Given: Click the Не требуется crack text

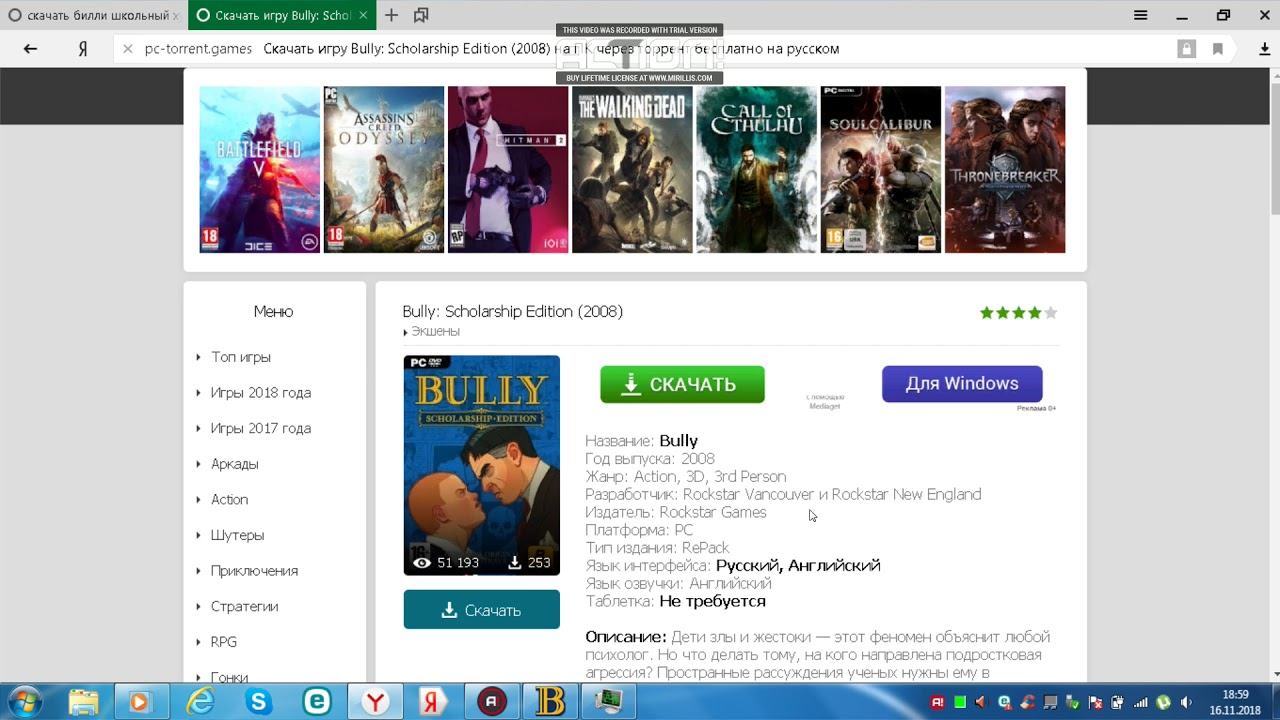Looking at the screenshot, I should click(x=712, y=602).
